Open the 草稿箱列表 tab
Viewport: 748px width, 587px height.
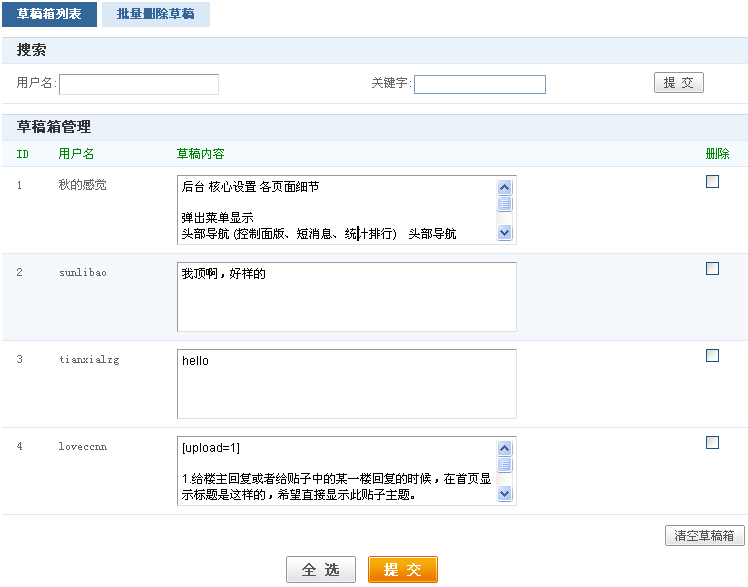coord(49,14)
